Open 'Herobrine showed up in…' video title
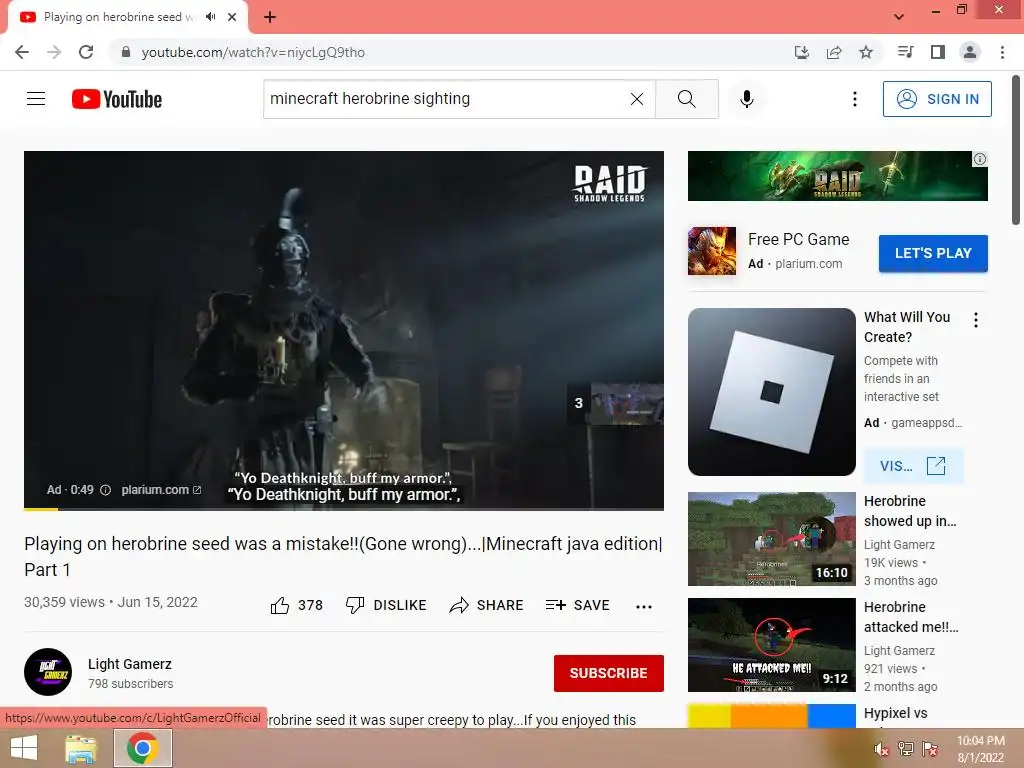 [910, 511]
